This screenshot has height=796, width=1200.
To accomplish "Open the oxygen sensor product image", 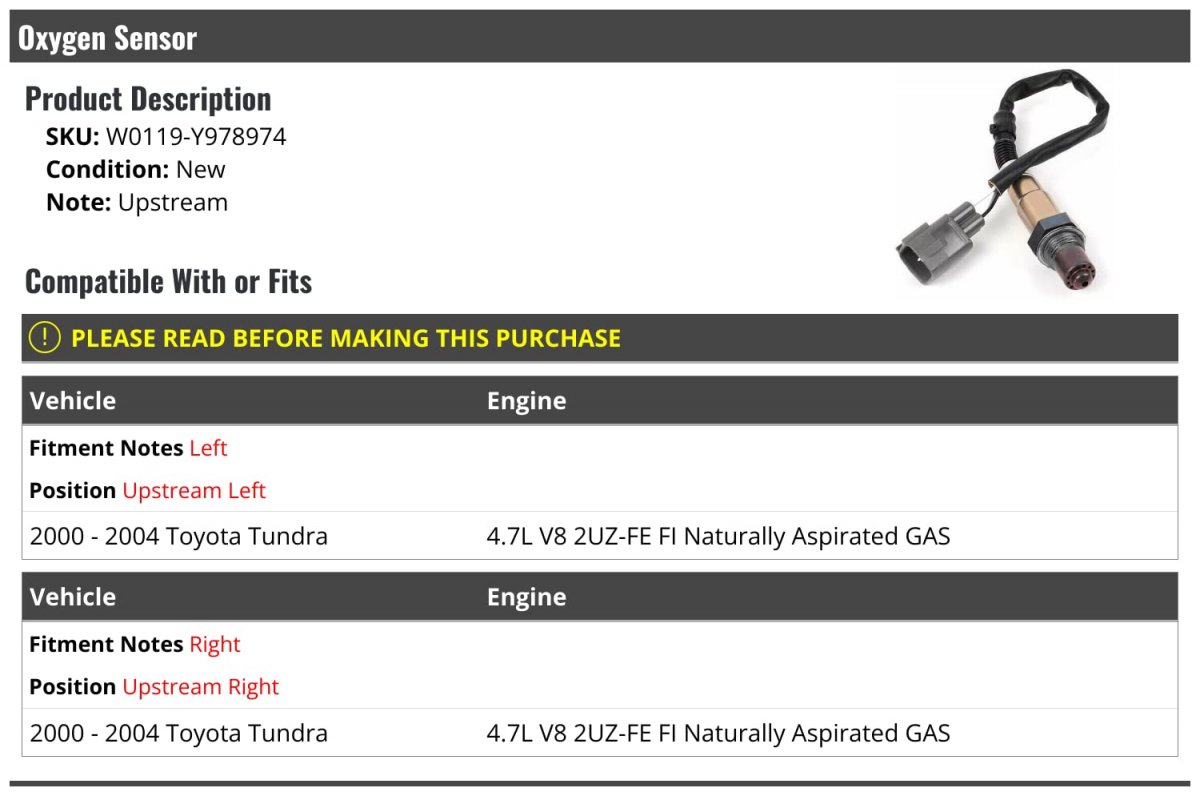I will click(x=1001, y=183).
